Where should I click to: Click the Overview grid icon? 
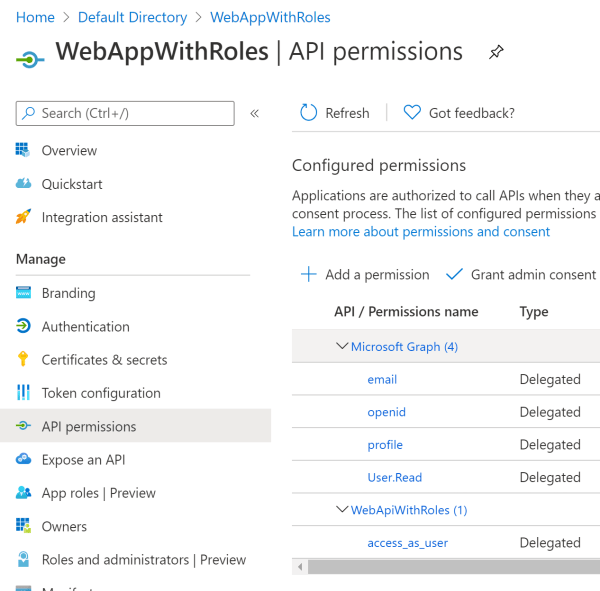[23, 150]
